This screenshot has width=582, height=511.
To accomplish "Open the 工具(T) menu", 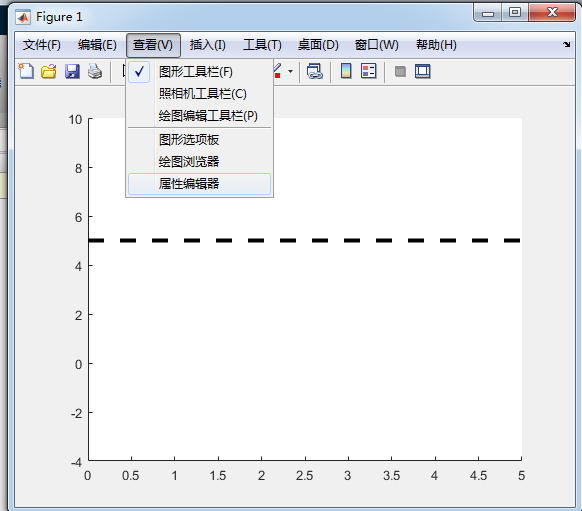I will pos(262,45).
